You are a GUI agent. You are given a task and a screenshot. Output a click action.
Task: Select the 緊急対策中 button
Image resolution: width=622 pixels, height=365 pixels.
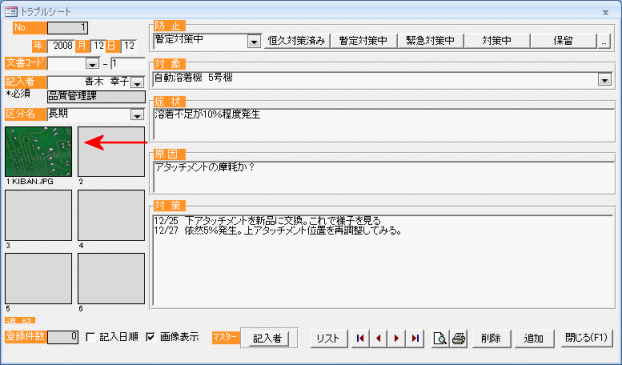pyautogui.click(x=430, y=40)
